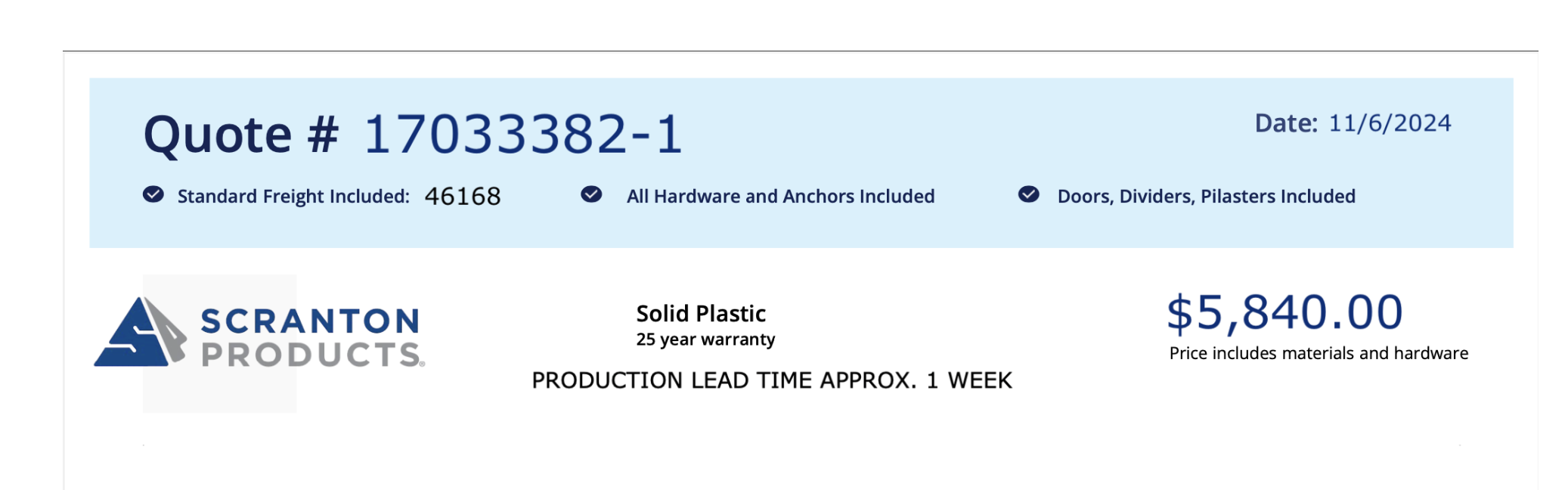Select the date 11/6/2024
This screenshot has width=1568, height=490.
pyautogui.click(x=1390, y=122)
